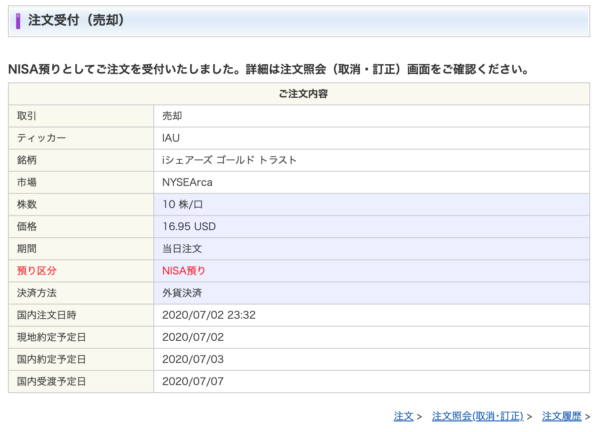Select the 当日注文 value
The height and width of the screenshot is (432, 600).
182,249
